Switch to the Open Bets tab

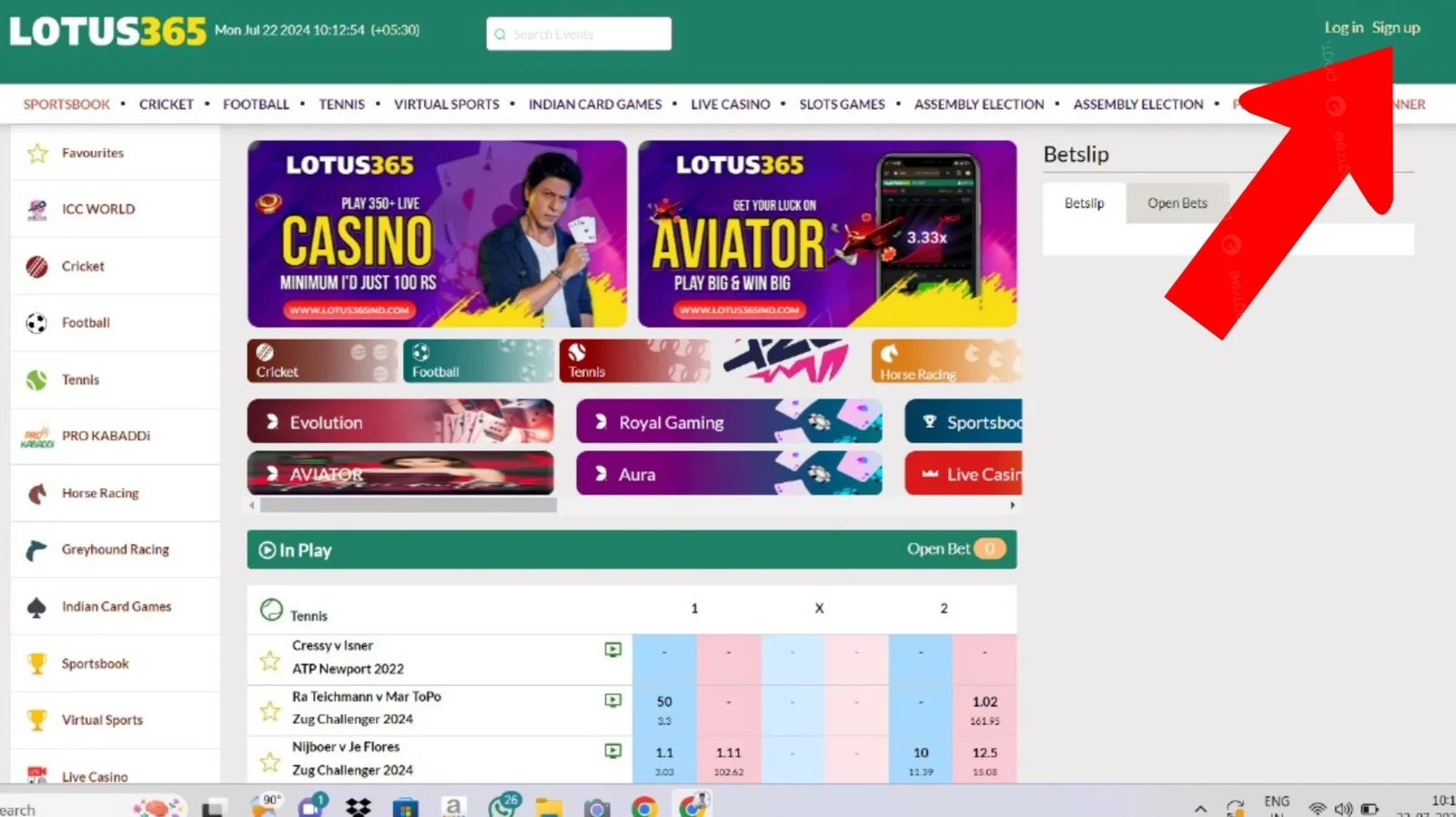click(x=1177, y=204)
